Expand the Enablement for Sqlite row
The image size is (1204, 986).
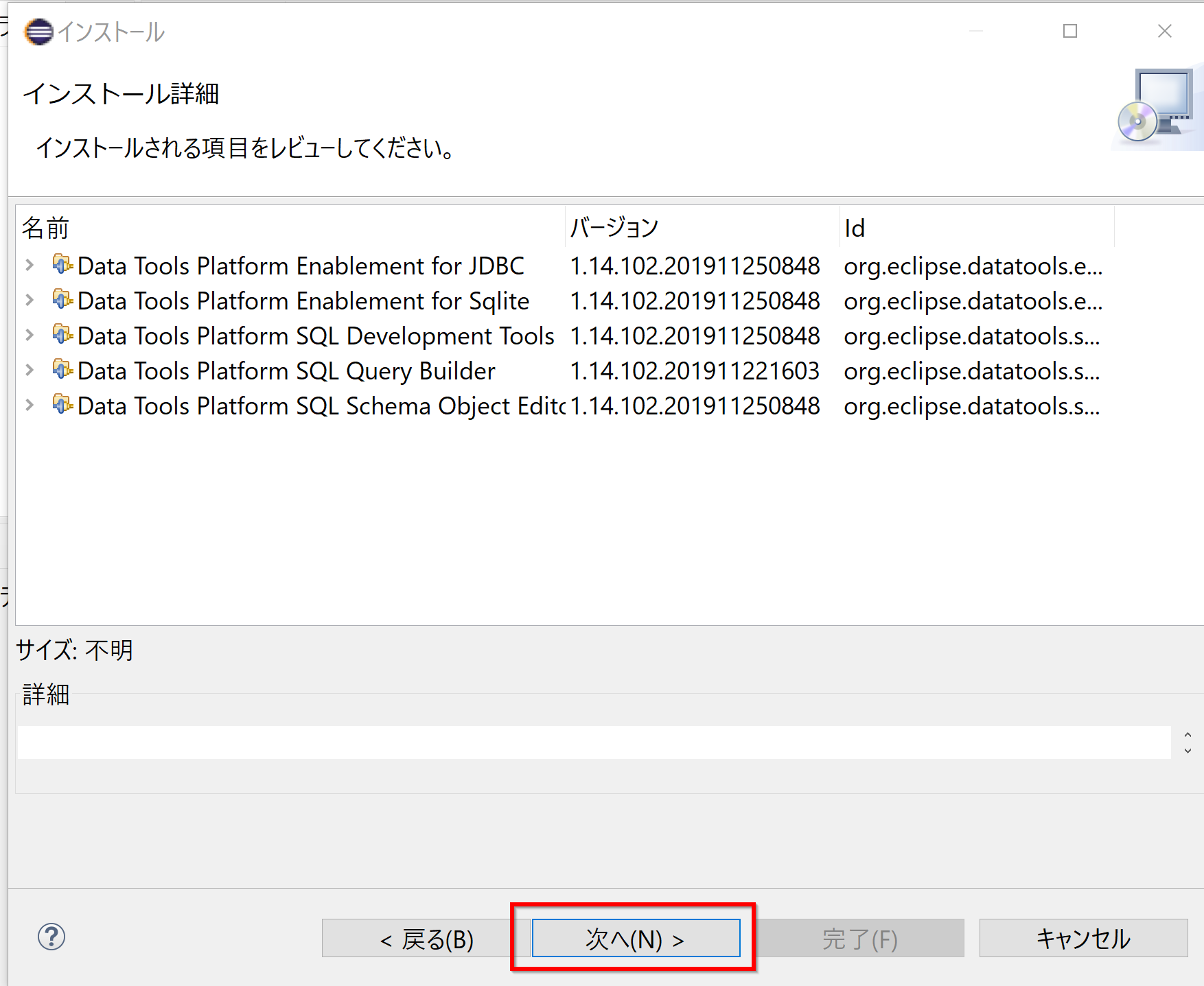(30, 300)
